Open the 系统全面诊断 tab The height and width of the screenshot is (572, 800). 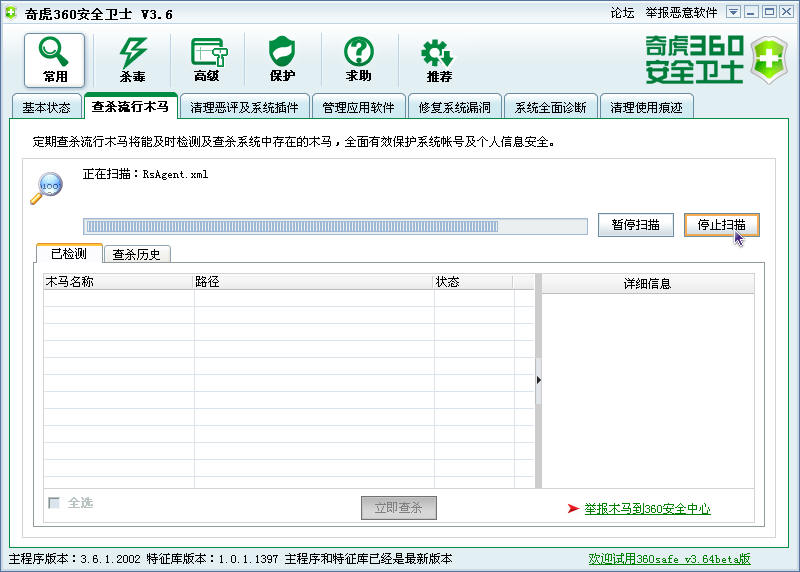pos(551,107)
